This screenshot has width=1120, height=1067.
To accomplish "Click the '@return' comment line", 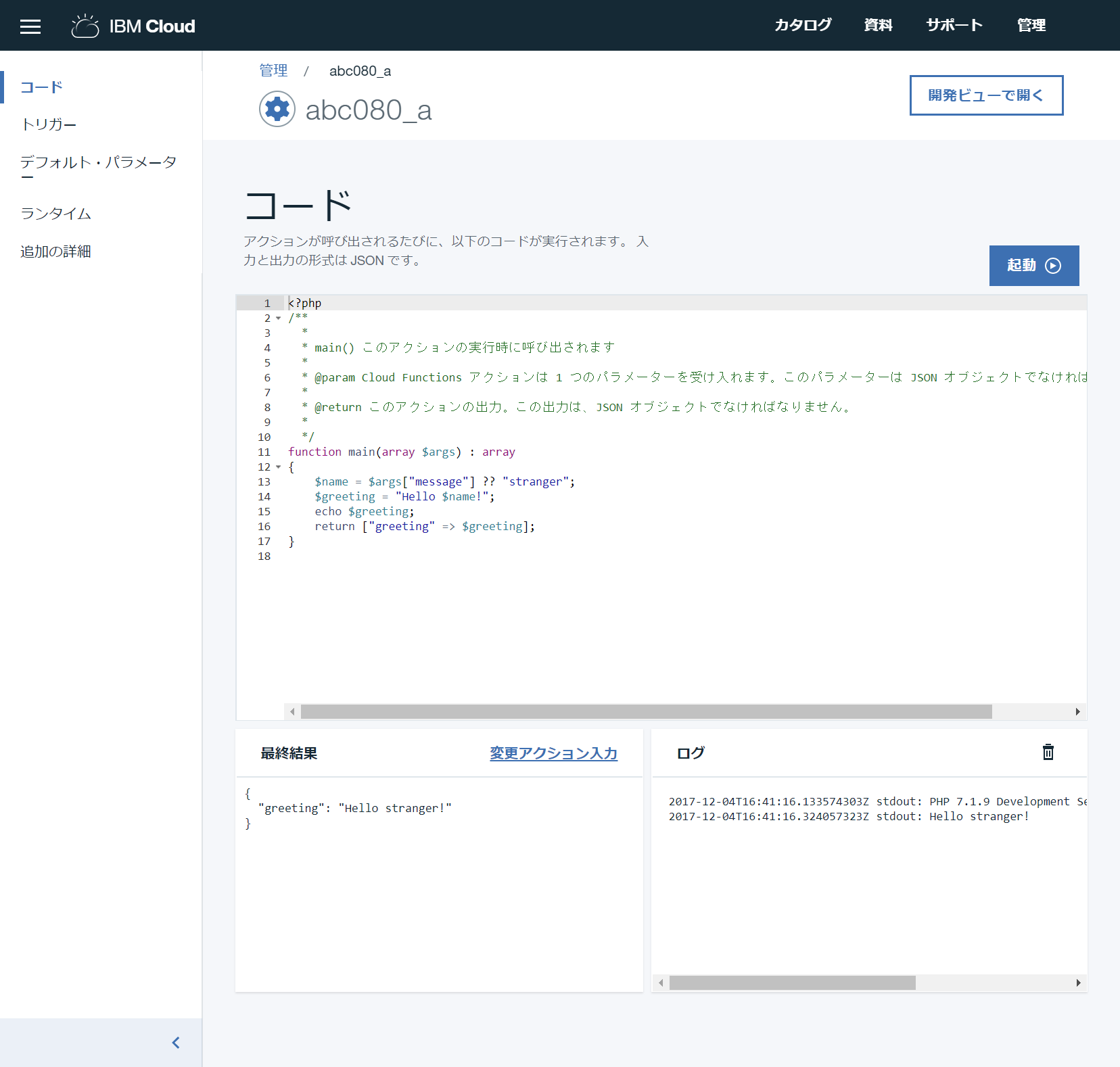I will [576, 407].
